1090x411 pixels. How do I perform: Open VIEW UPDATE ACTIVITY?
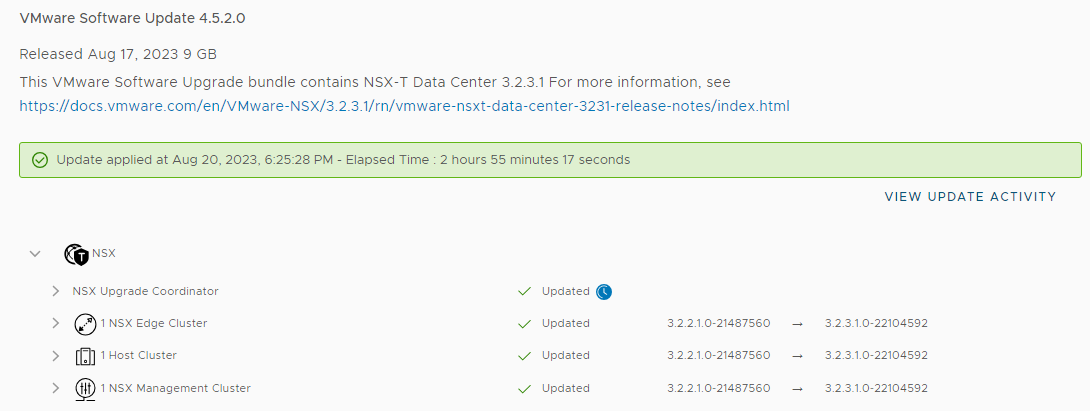(970, 197)
